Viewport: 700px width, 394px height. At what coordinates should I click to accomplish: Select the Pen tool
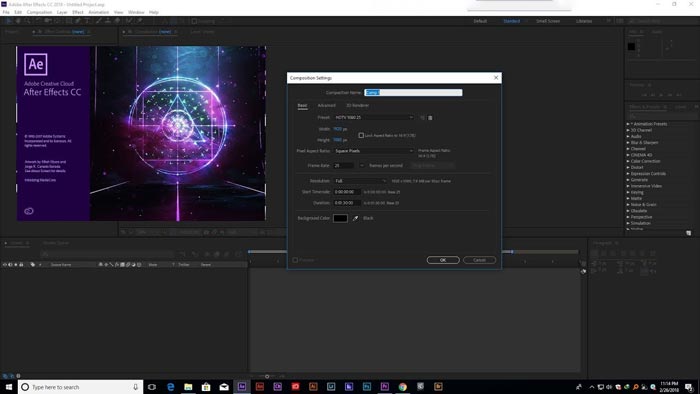(x=78, y=21)
